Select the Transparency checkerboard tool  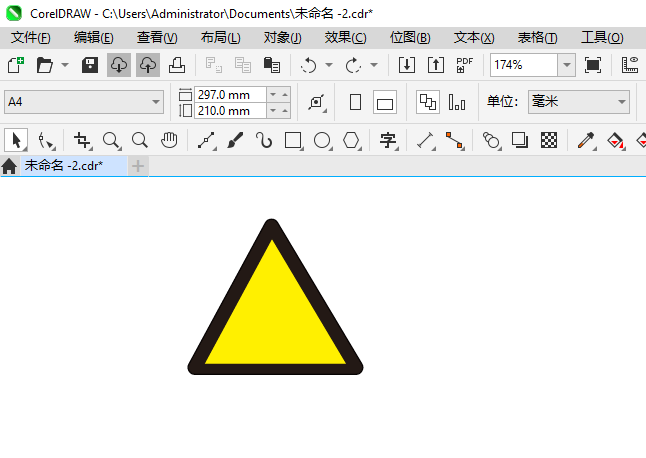tap(549, 140)
